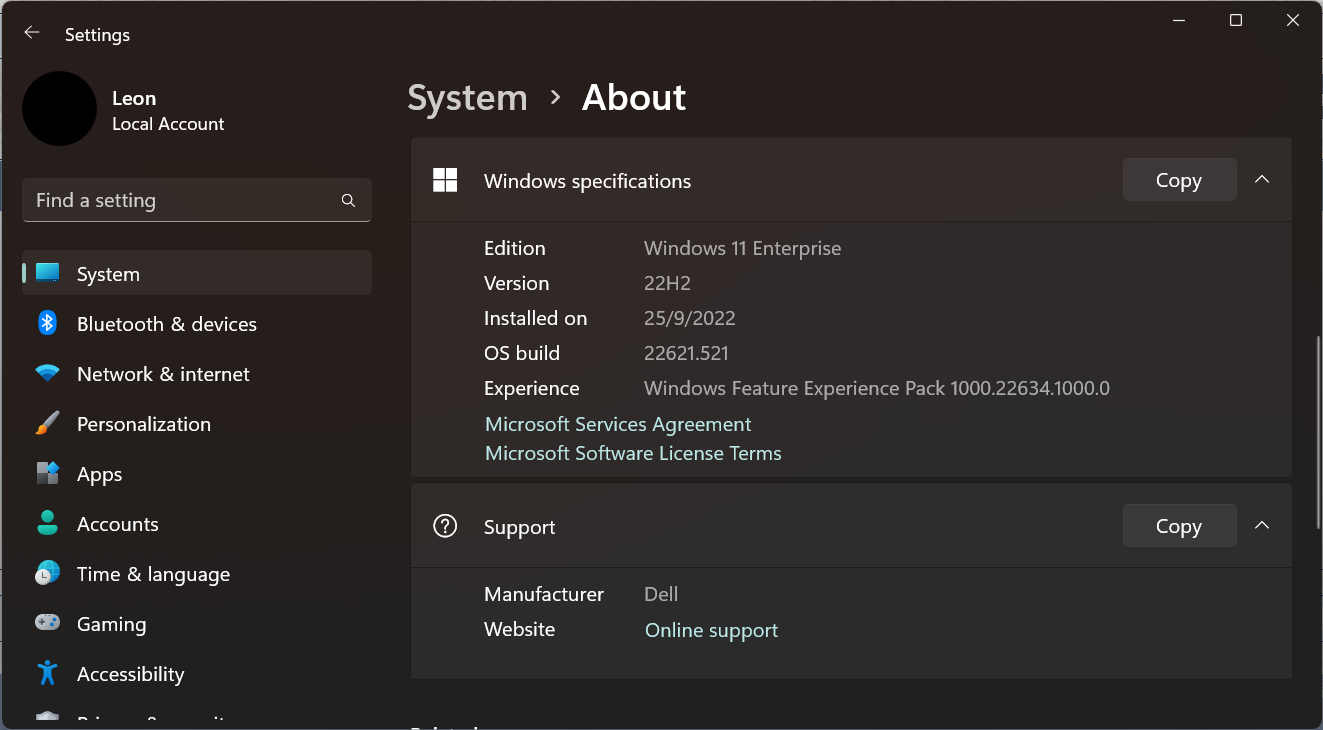The image size is (1323, 730).
Task: Open Accessibility settings
Action: (197, 673)
